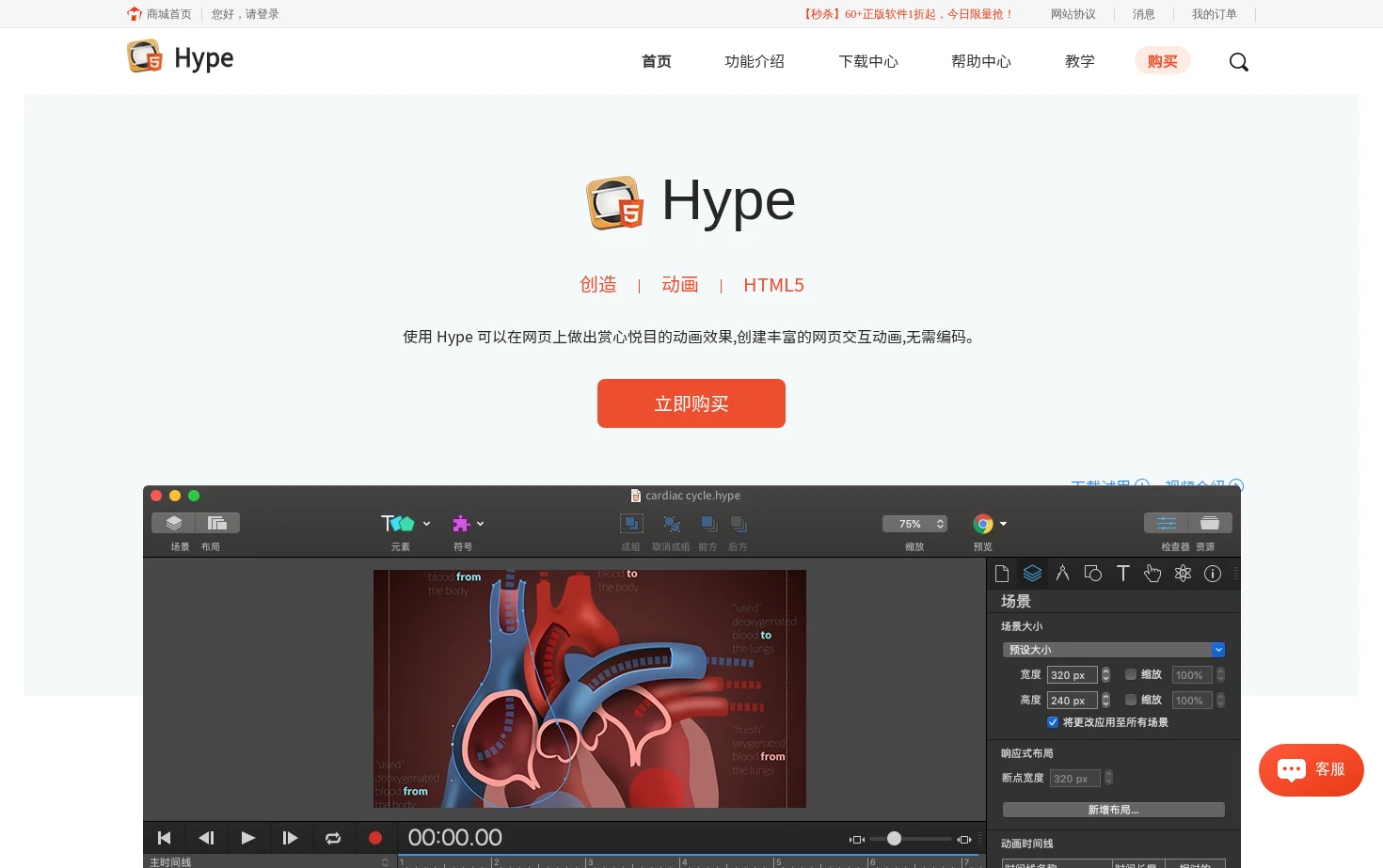
Task: Open the 客服 customer service chat button
Action: click(1311, 769)
